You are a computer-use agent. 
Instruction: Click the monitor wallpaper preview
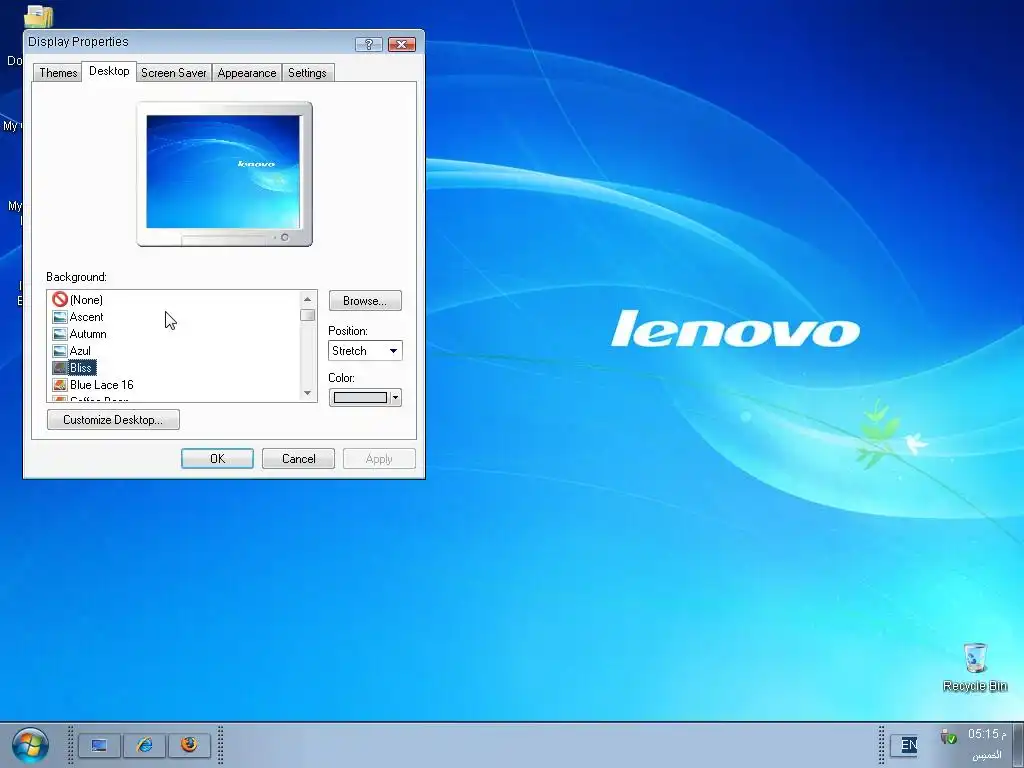(x=223, y=172)
